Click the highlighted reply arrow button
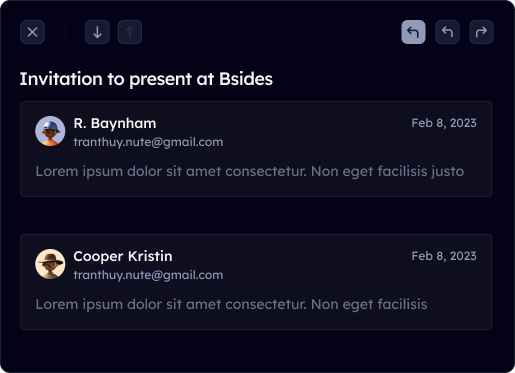The height and width of the screenshot is (373, 515). (413, 32)
